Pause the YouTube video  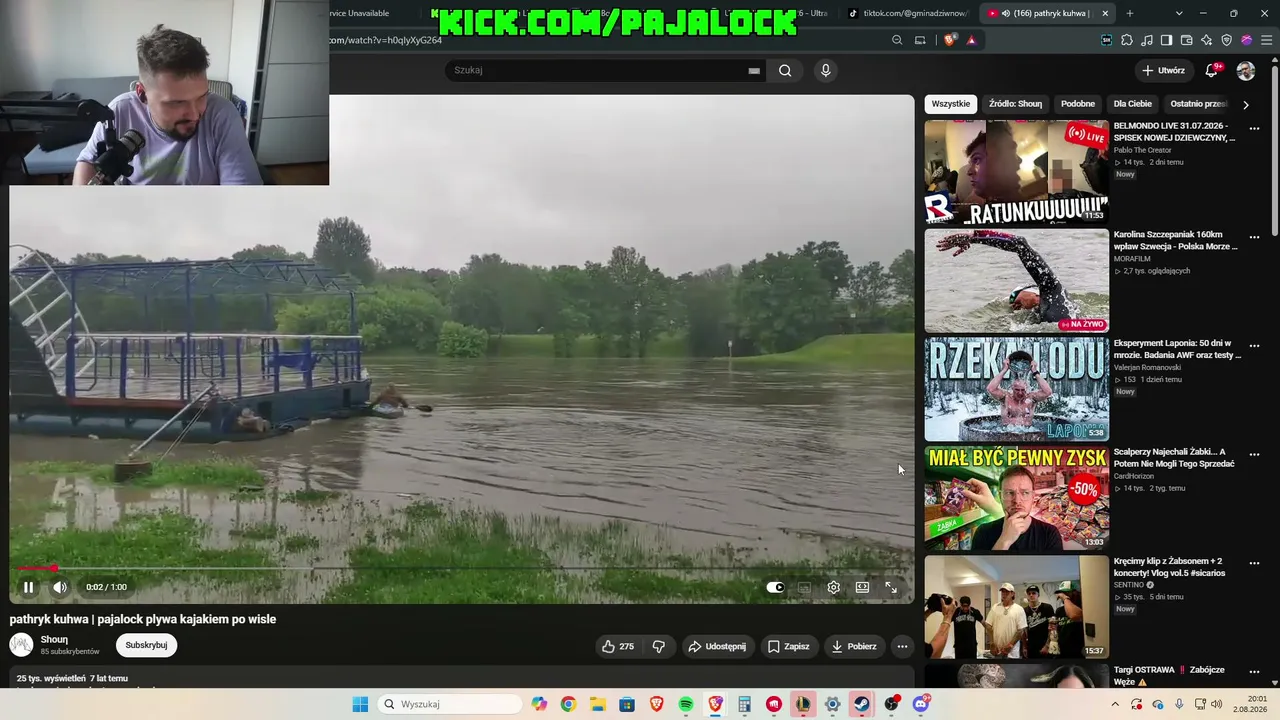tap(28, 587)
